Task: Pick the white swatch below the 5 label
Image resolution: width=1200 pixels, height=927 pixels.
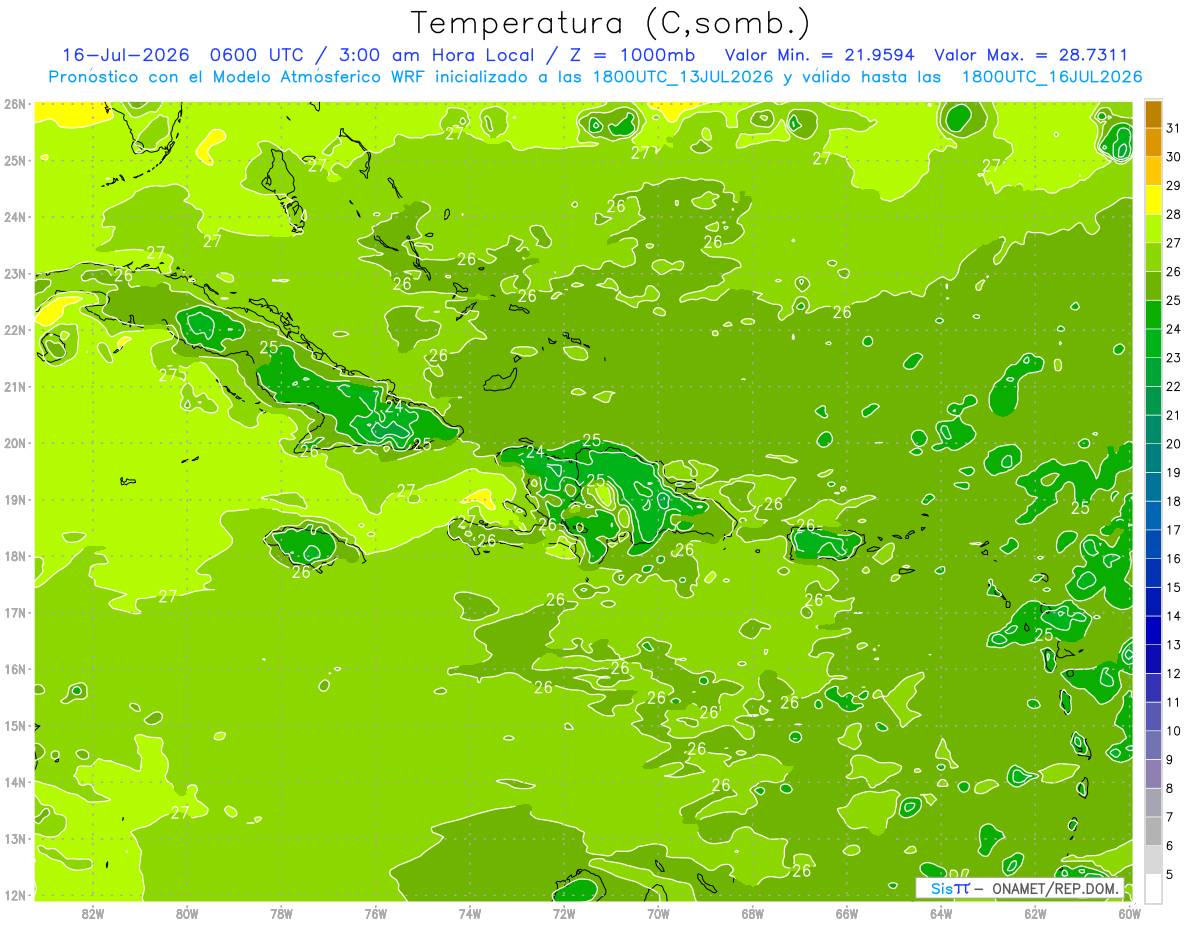Action: [x=1153, y=888]
